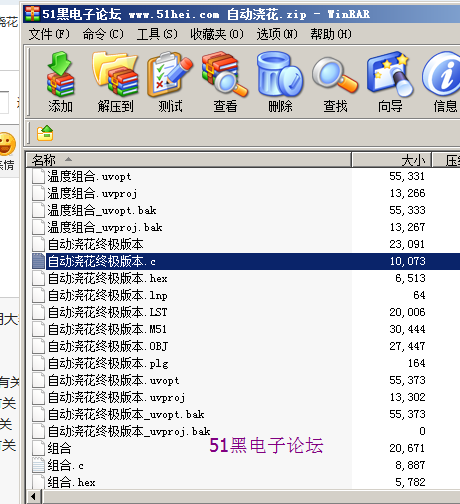Select file 温度组合.uvproj
Image resolution: width=460 pixels, height=504 pixels.
pos(92,193)
